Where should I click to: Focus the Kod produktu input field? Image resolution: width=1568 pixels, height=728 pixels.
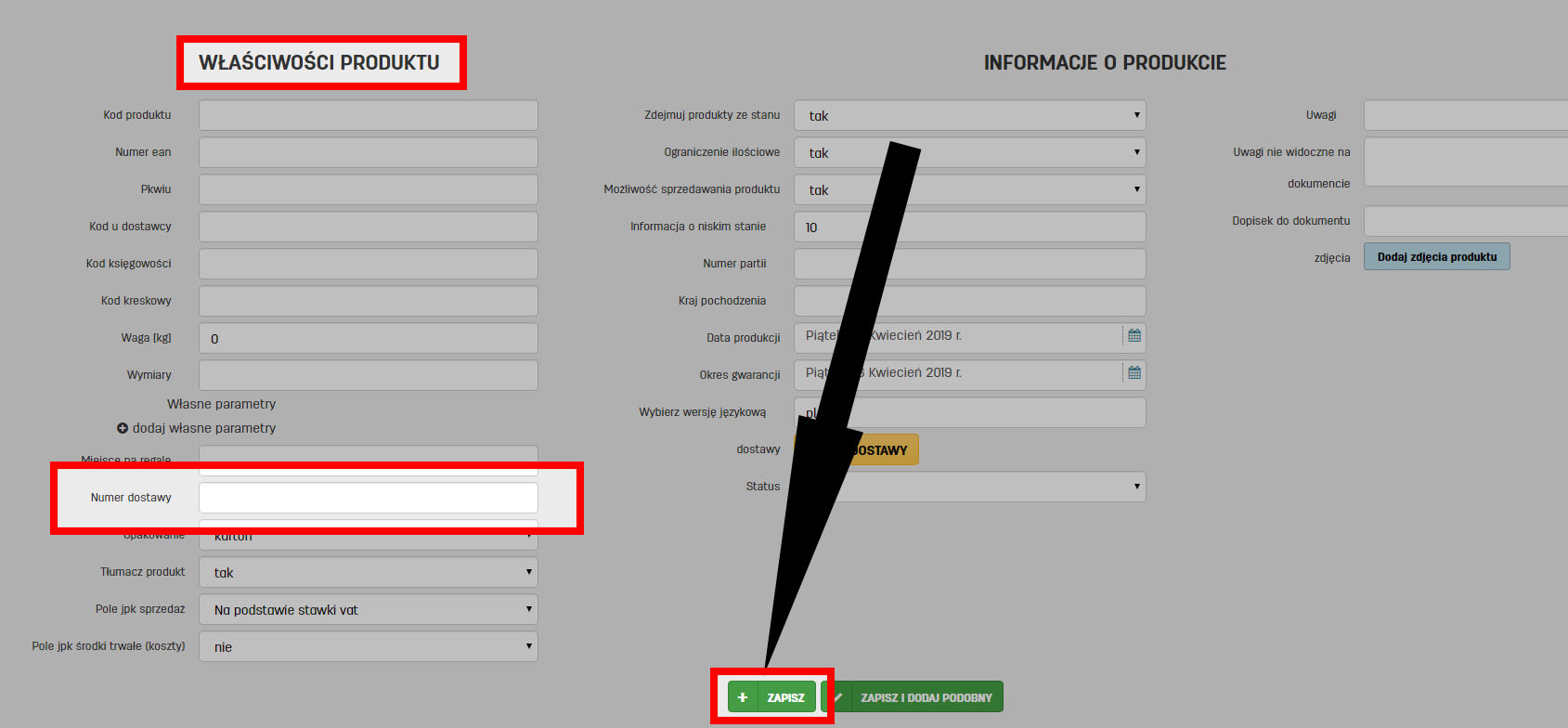tap(369, 115)
